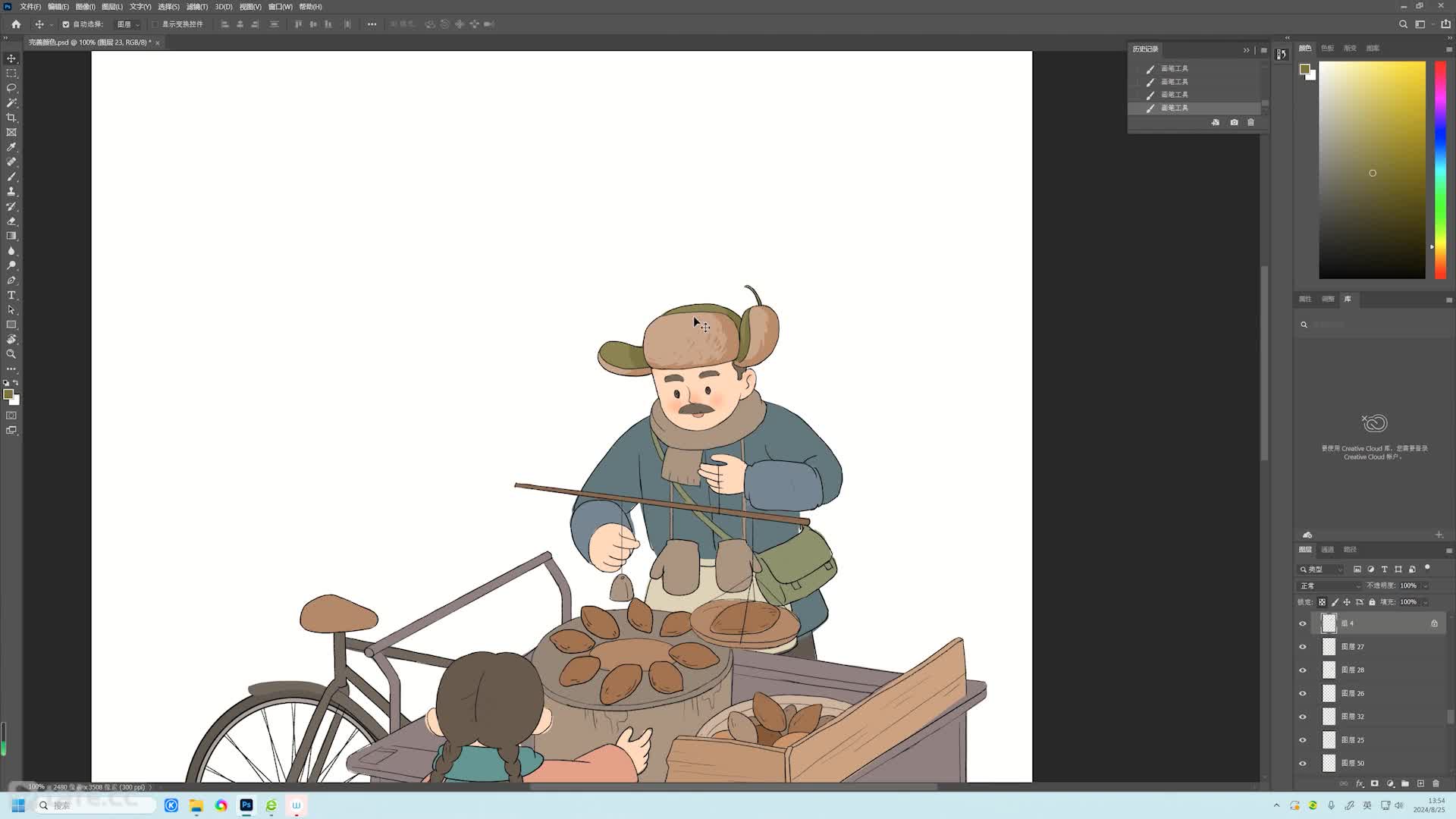Open auto-select 图层 dropdown

127,24
